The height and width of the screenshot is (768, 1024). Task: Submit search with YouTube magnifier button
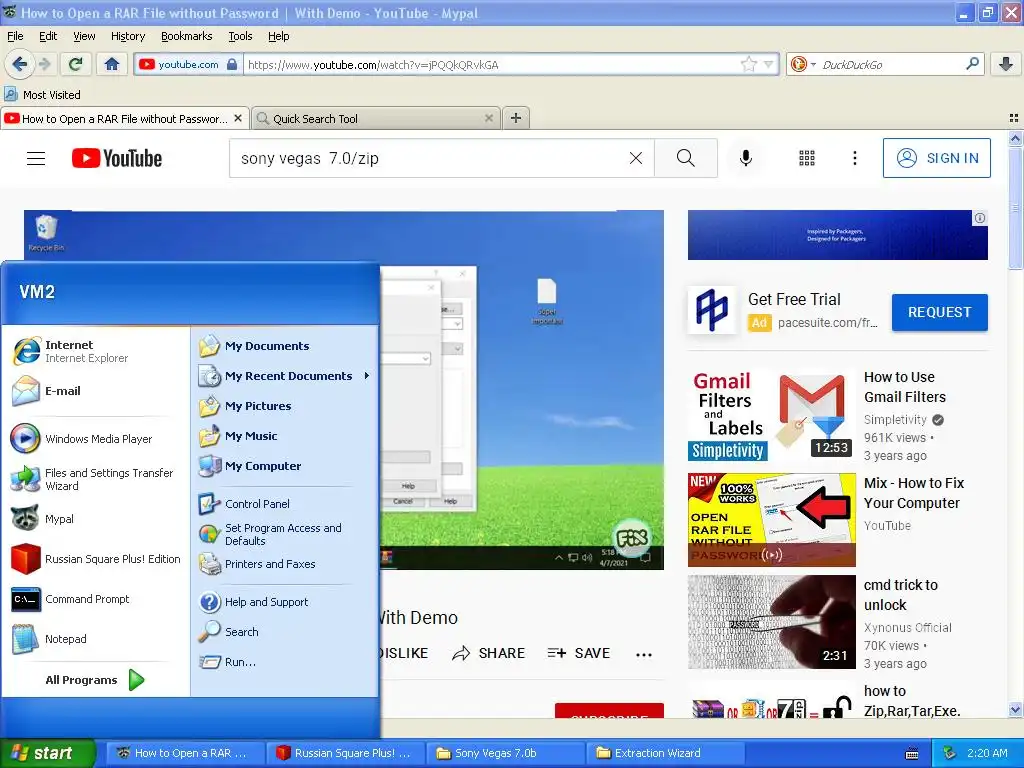click(x=686, y=158)
